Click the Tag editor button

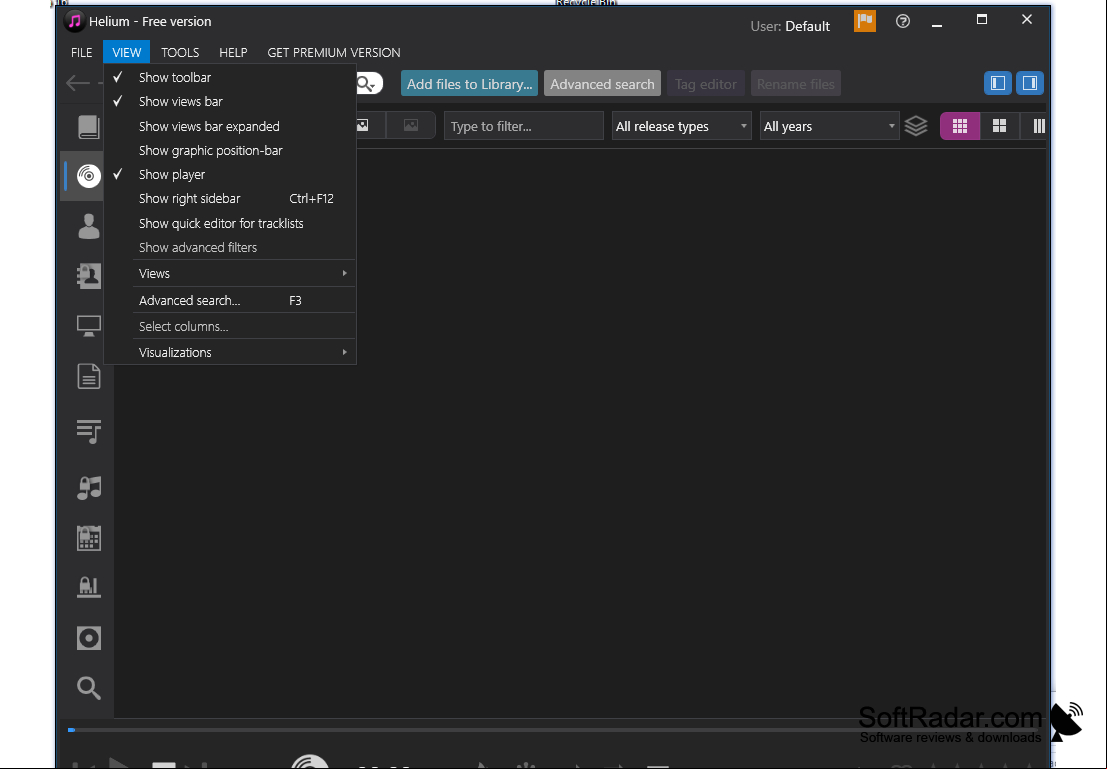(705, 84)
